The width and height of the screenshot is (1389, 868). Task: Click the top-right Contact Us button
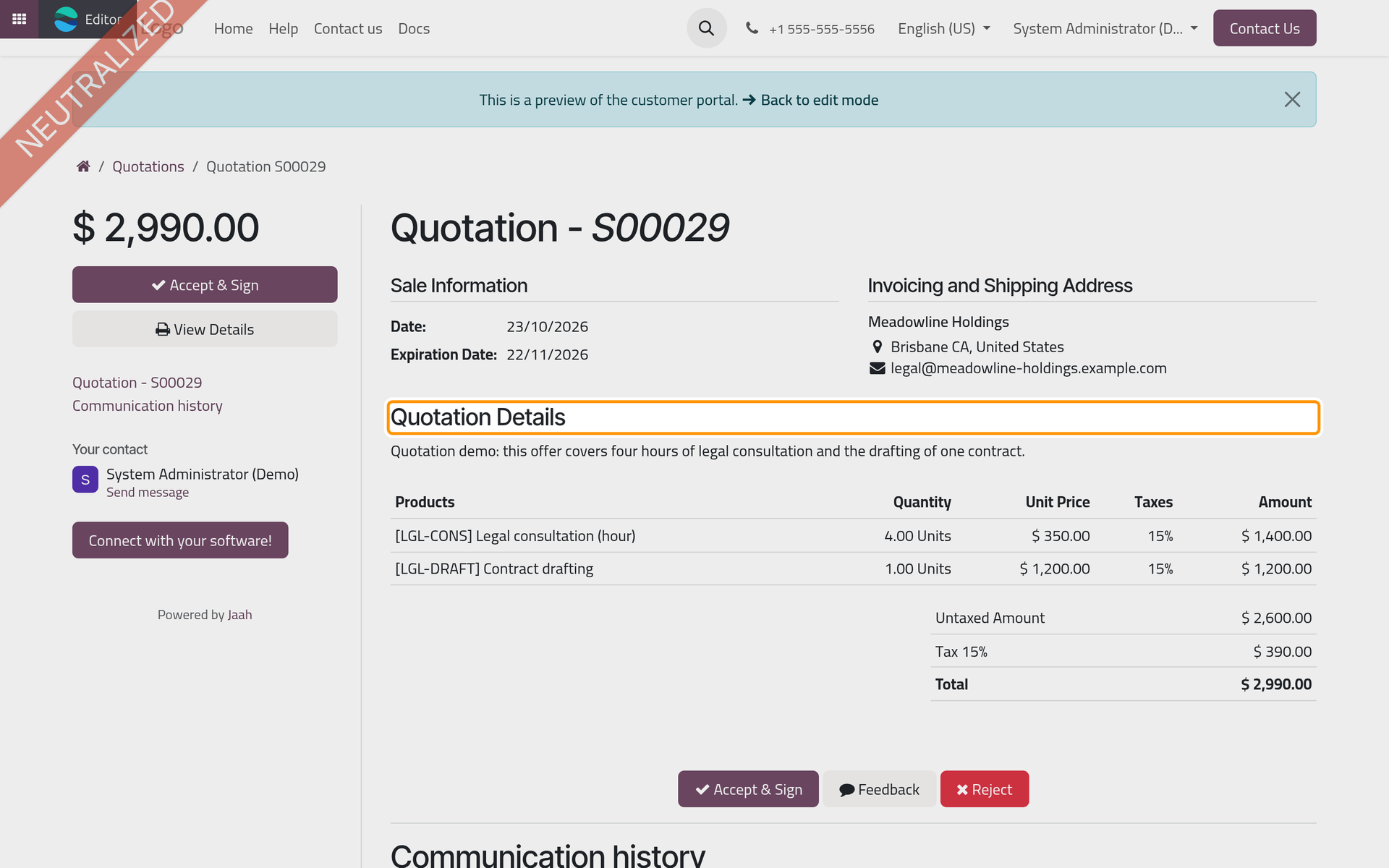[1265, 28]
